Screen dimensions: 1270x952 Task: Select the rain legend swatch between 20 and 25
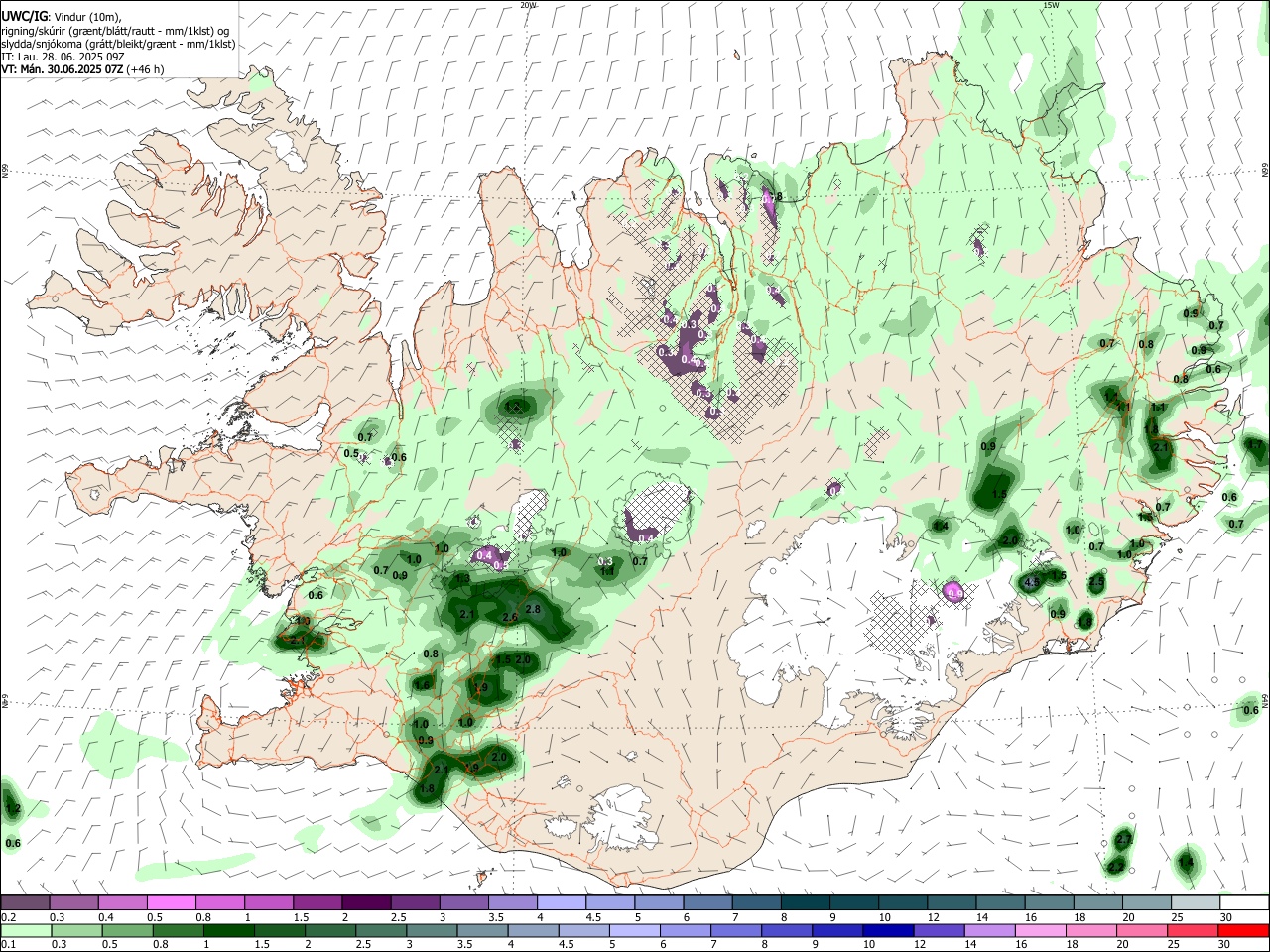point(1140,930)
